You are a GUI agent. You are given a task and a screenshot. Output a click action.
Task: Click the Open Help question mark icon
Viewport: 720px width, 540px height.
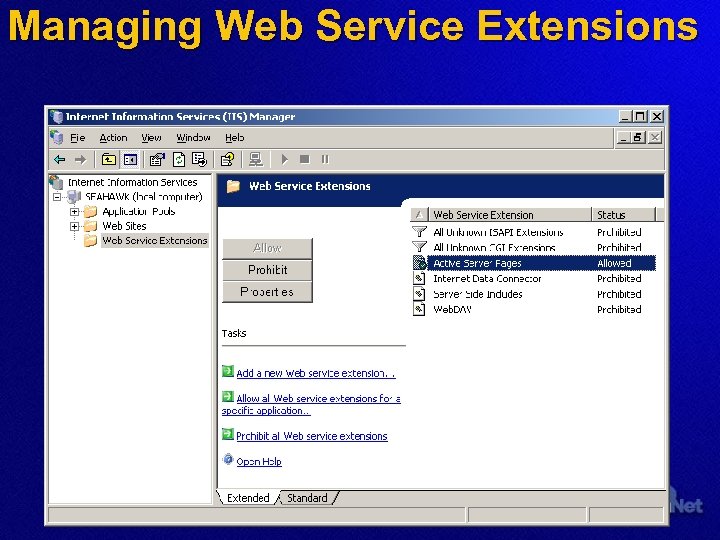tap(228, 459)
